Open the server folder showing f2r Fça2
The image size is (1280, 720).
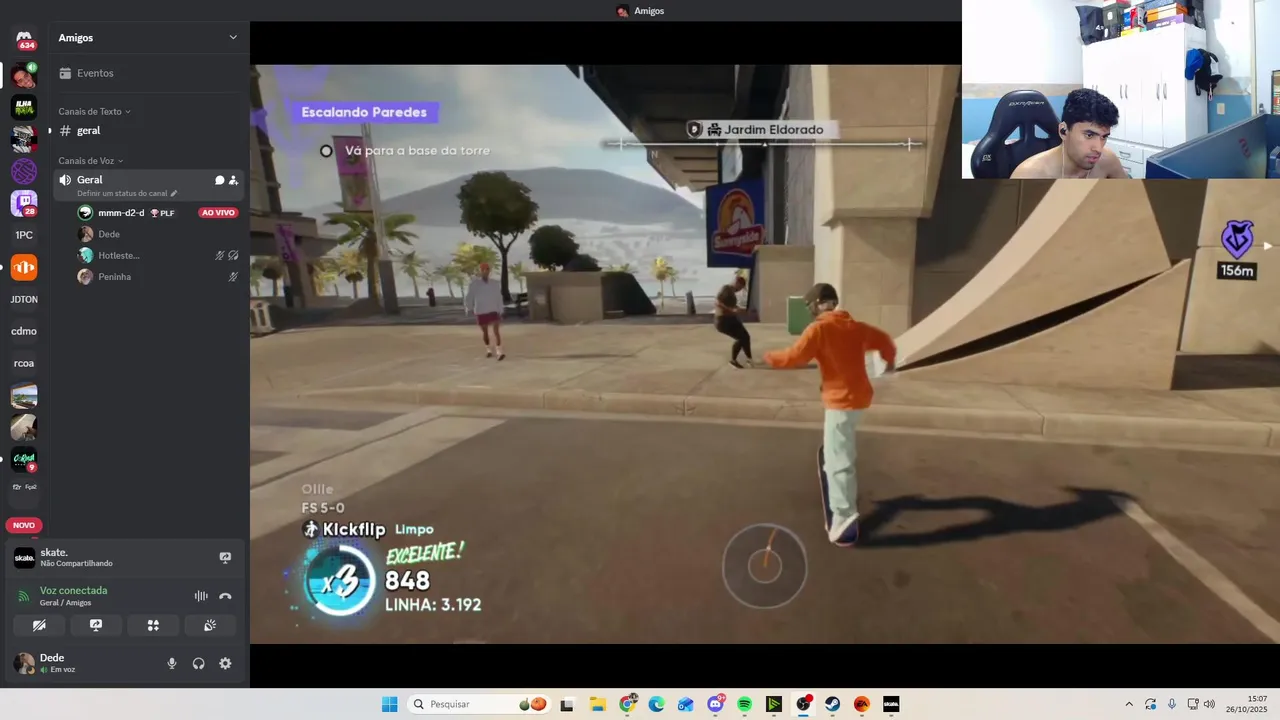pos(24,488)
